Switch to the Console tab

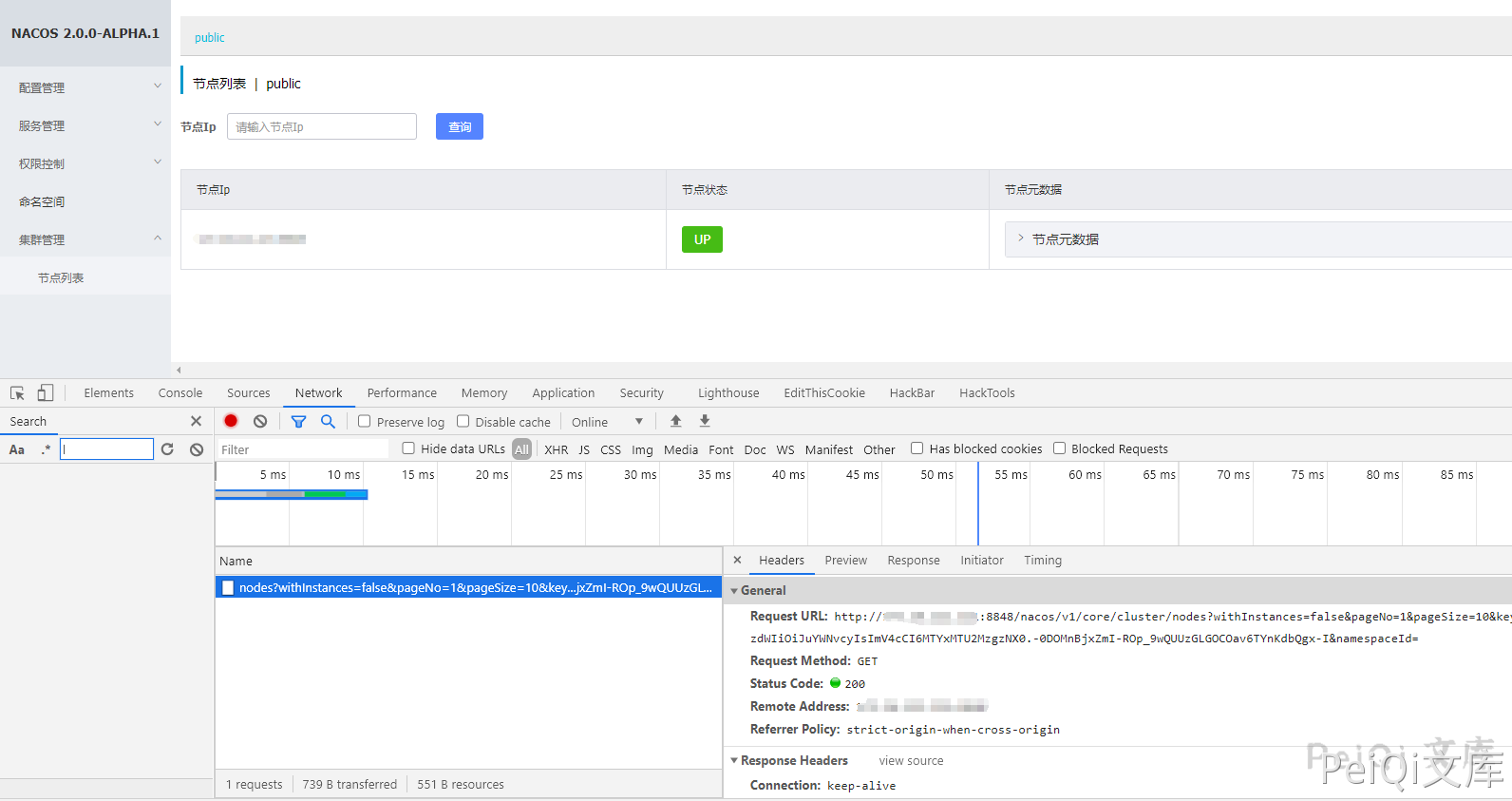(x=180, y=393)
